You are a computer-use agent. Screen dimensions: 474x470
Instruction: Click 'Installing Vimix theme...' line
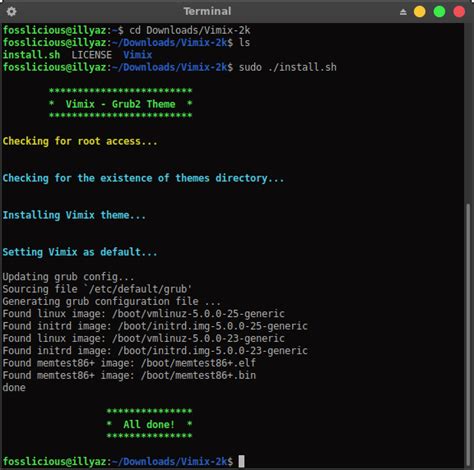pyautogui.click(x=74, y=215)
